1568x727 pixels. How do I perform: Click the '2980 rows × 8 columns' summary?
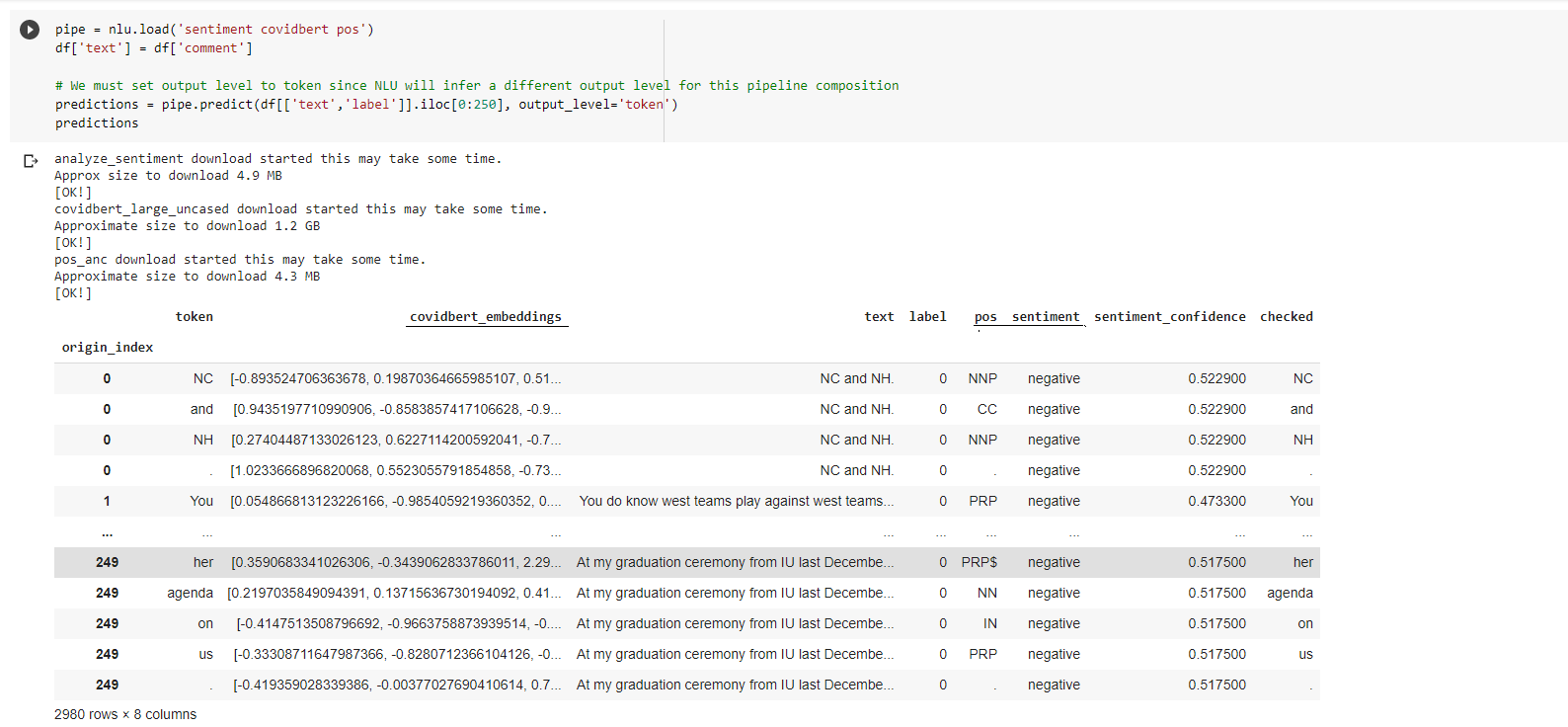(x=125, y=714)
